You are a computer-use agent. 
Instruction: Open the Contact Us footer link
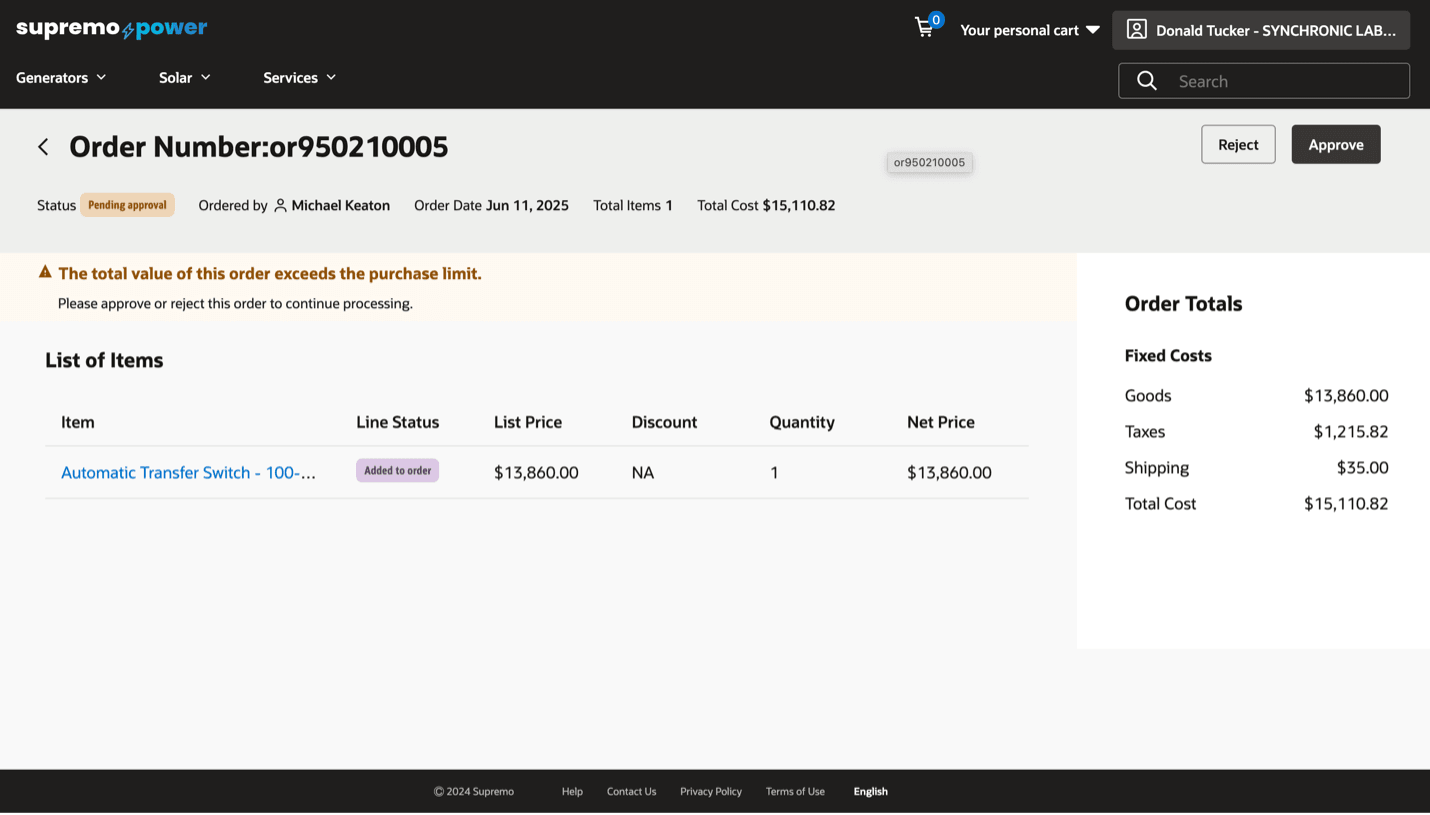point(631,791)
